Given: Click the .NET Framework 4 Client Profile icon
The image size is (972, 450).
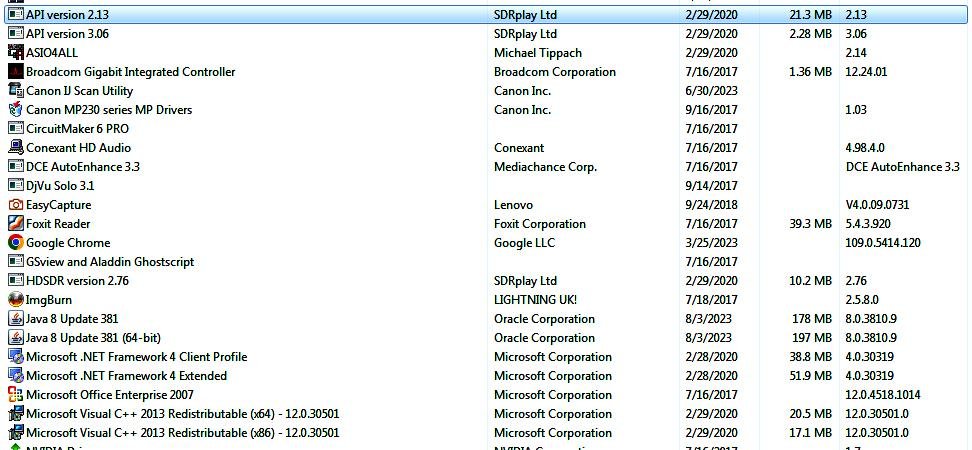Looking at the screenshot, I should [16, 356].
